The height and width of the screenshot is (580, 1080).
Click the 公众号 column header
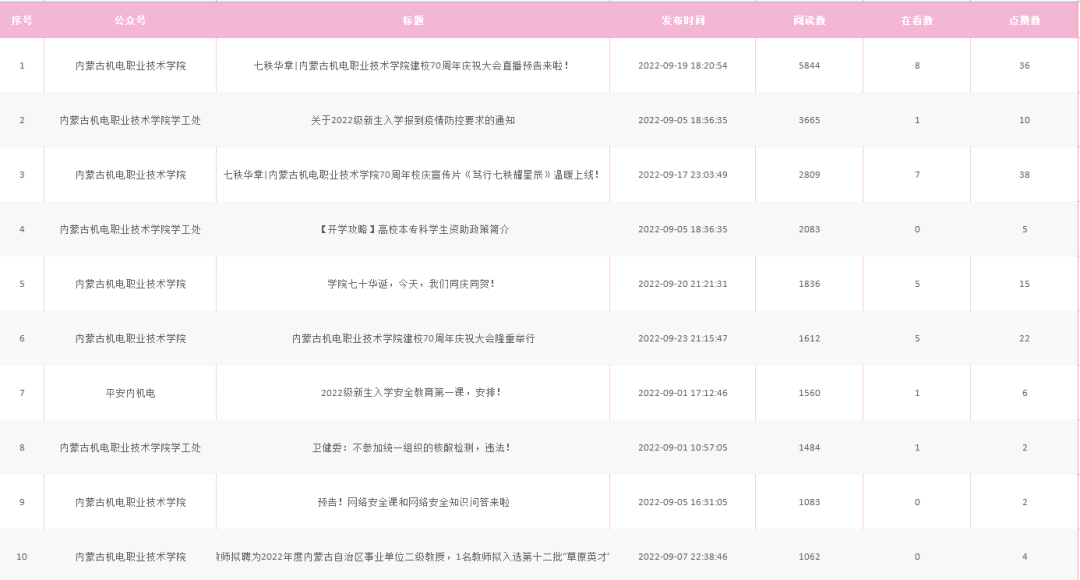pyautogui.click(x=130, y=20)
